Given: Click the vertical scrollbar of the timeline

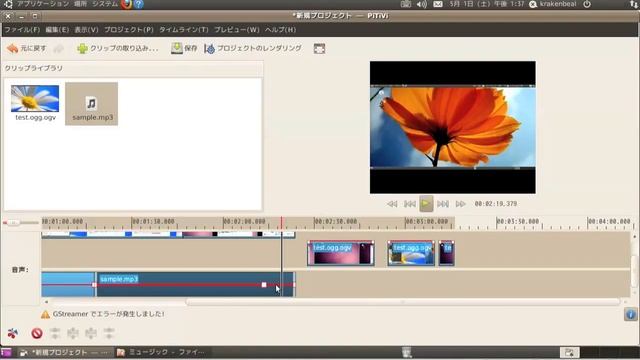Looking at the screenshot, I should coord(634,271).
